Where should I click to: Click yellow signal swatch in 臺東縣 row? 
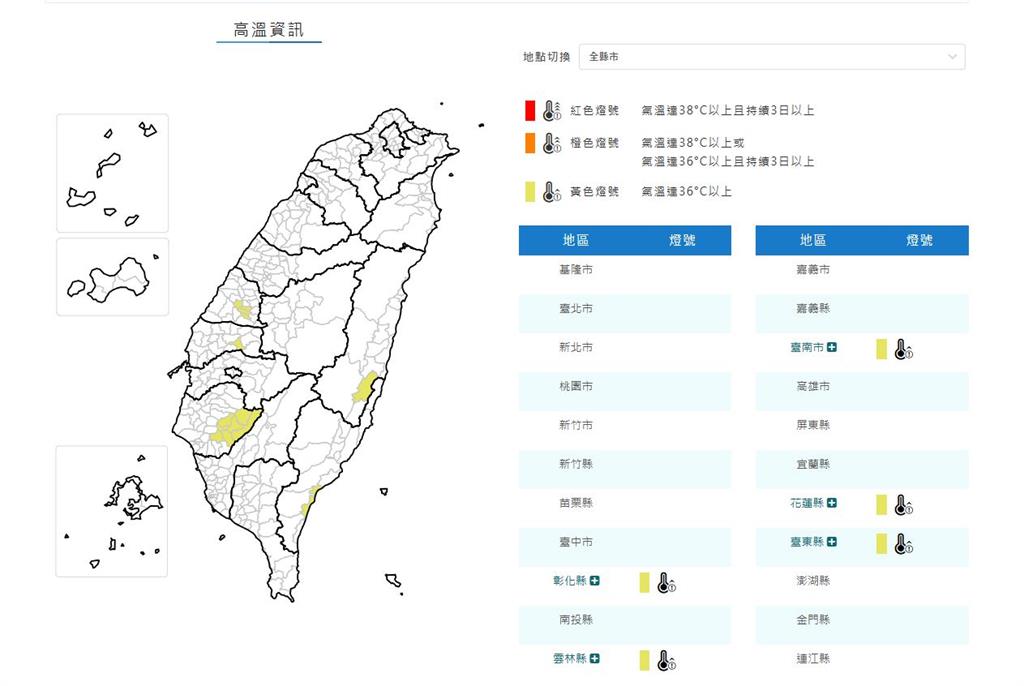click(x=882, y=544)
